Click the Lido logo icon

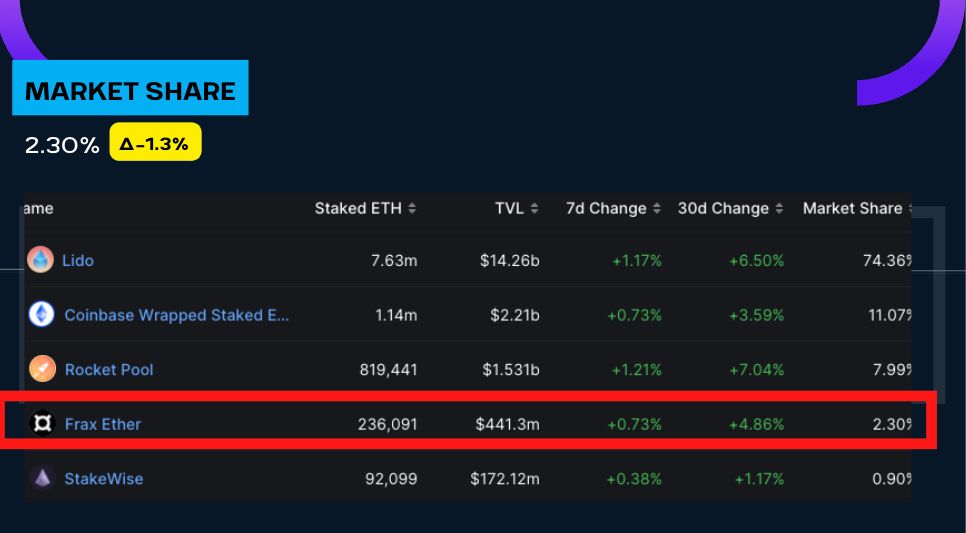click(40, 260)
